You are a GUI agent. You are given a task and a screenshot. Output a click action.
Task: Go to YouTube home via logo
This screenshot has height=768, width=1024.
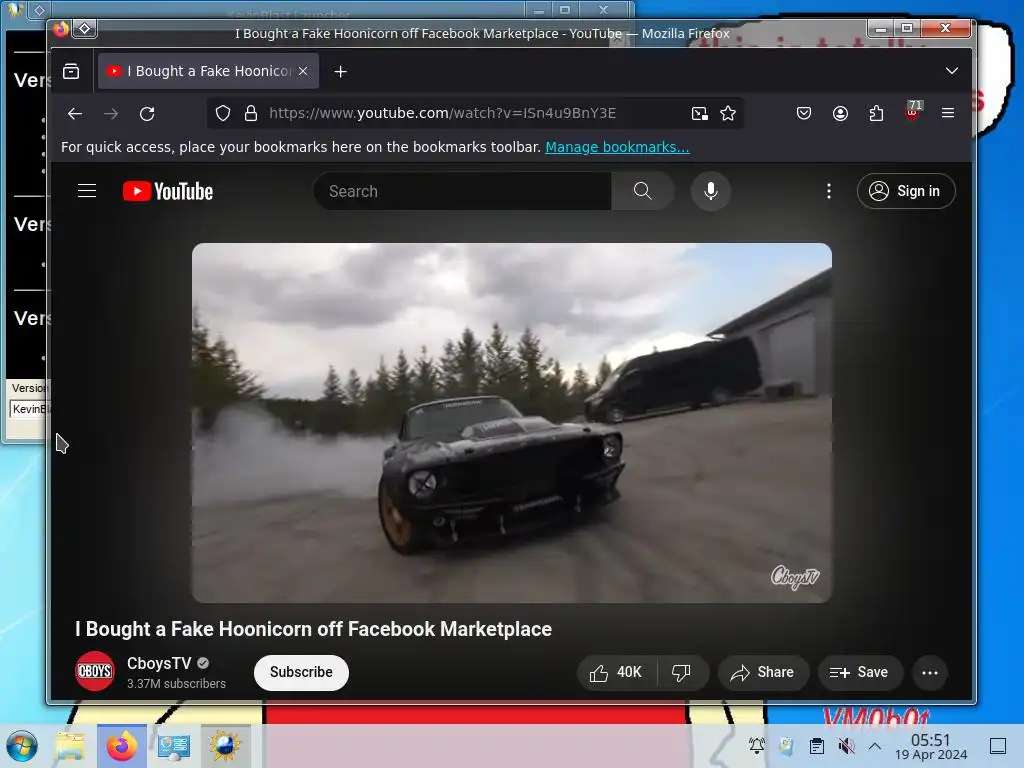coord(168,191)
